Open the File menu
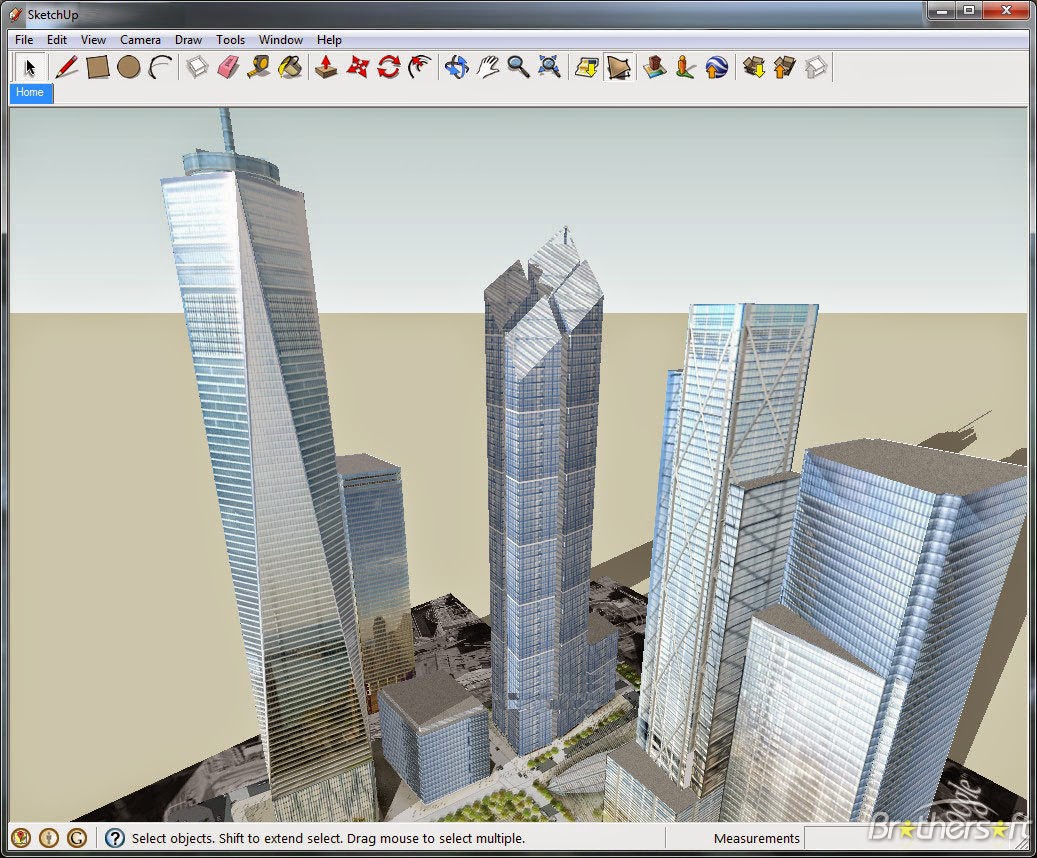Viewport: 1037px width, 858px height. tap(24, 40)
